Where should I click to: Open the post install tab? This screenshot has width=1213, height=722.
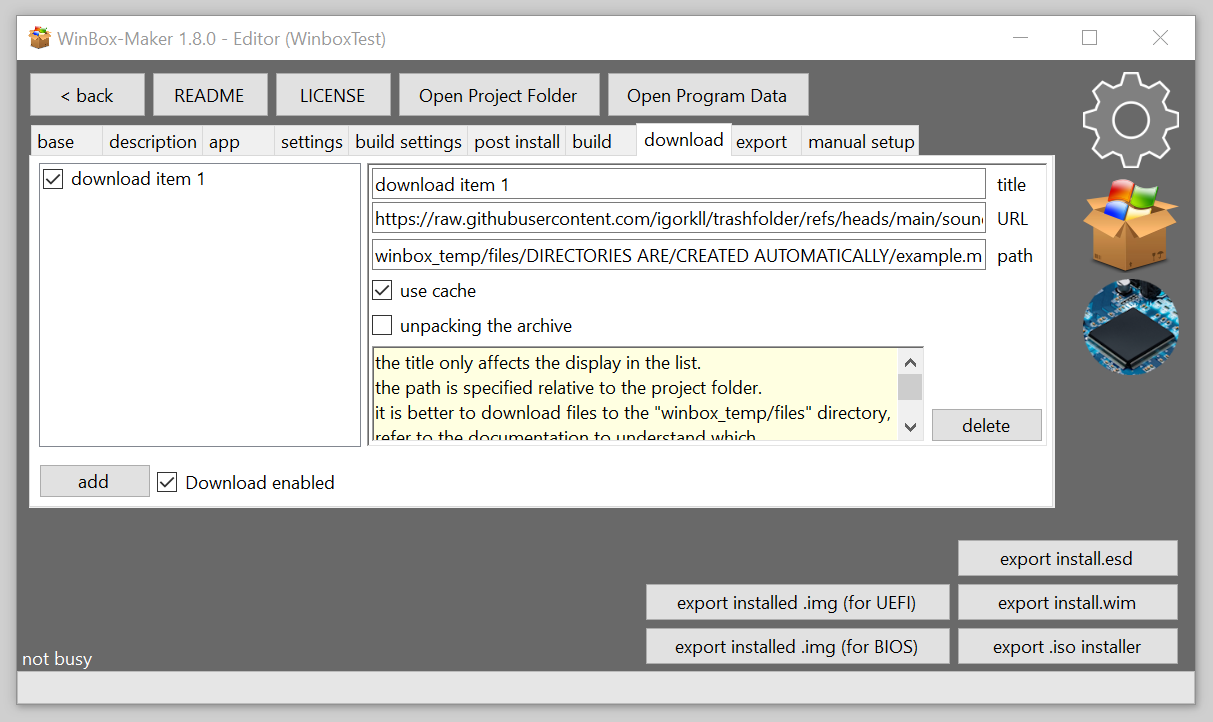click(517, 141)
